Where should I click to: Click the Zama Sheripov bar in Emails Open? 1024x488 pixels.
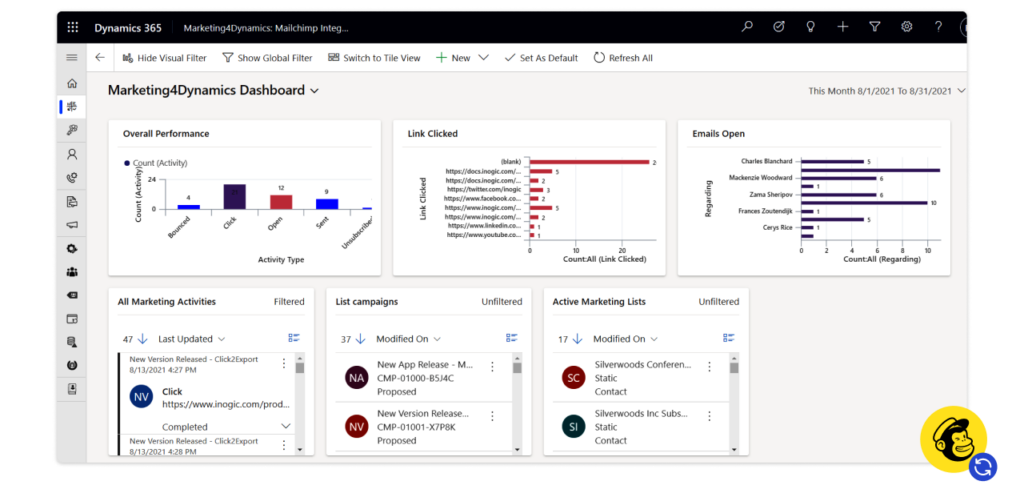click(x=839, y=195)
